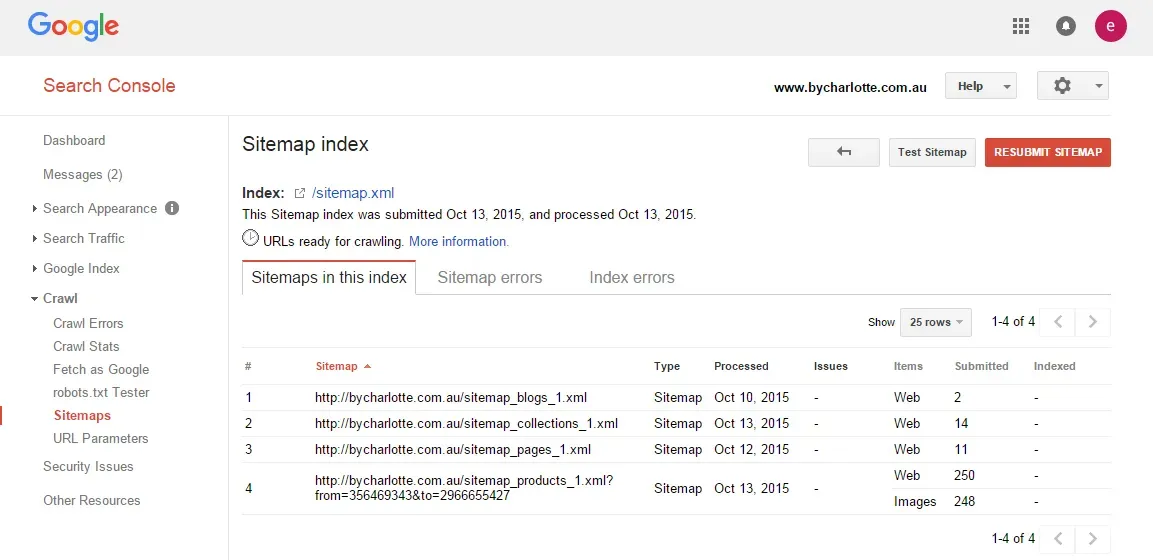Open the Google apps grid icon

[x=1021, y=27]
